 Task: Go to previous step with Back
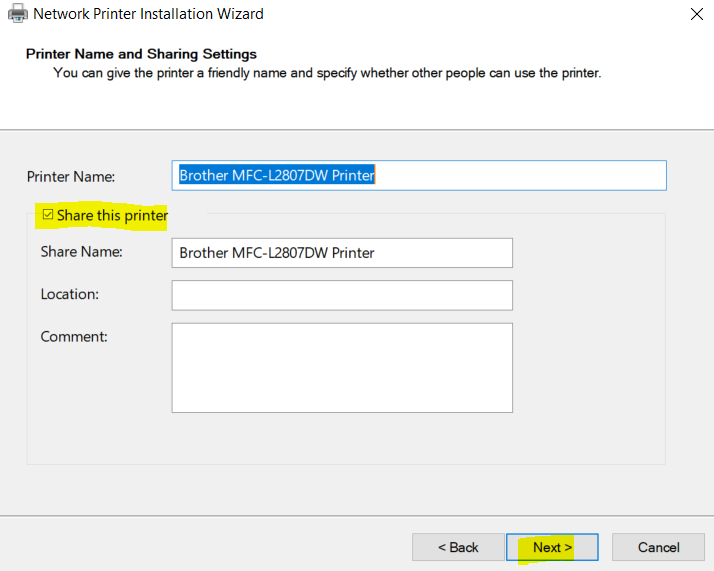[458, 547]
